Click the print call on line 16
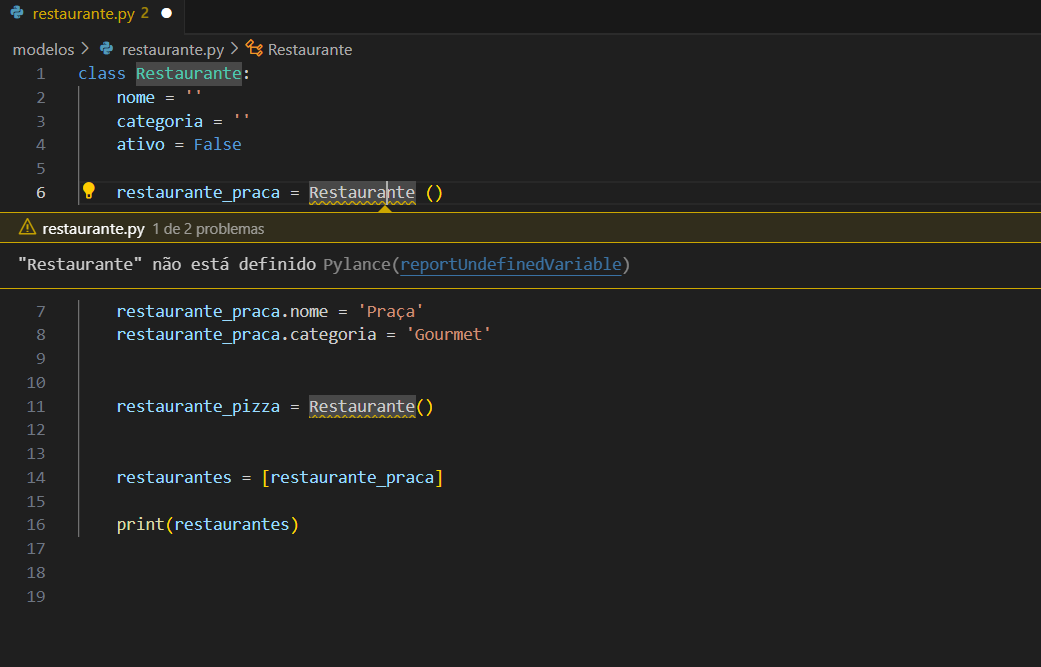The height and width of the screenshot is (667, 1041). click(140, 524)
